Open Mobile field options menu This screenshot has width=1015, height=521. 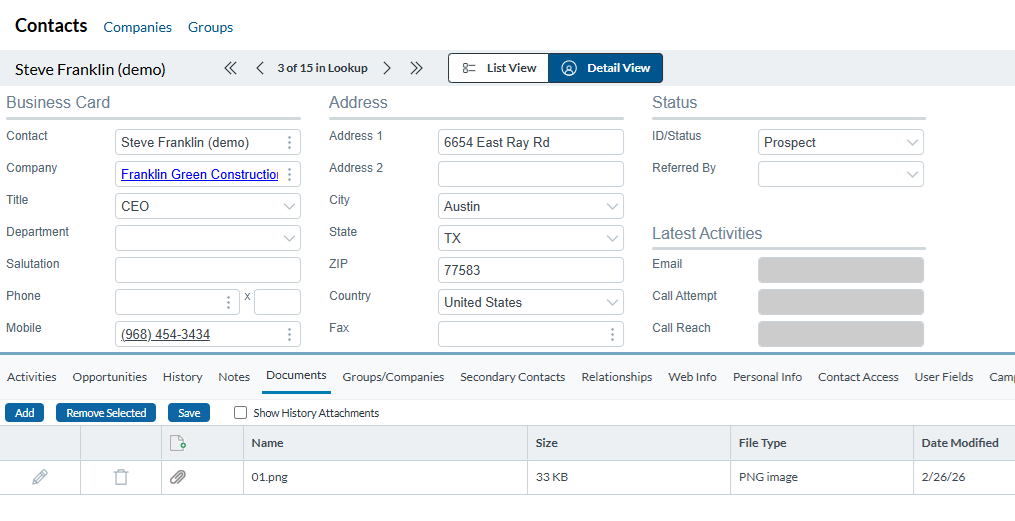(289, 334)
